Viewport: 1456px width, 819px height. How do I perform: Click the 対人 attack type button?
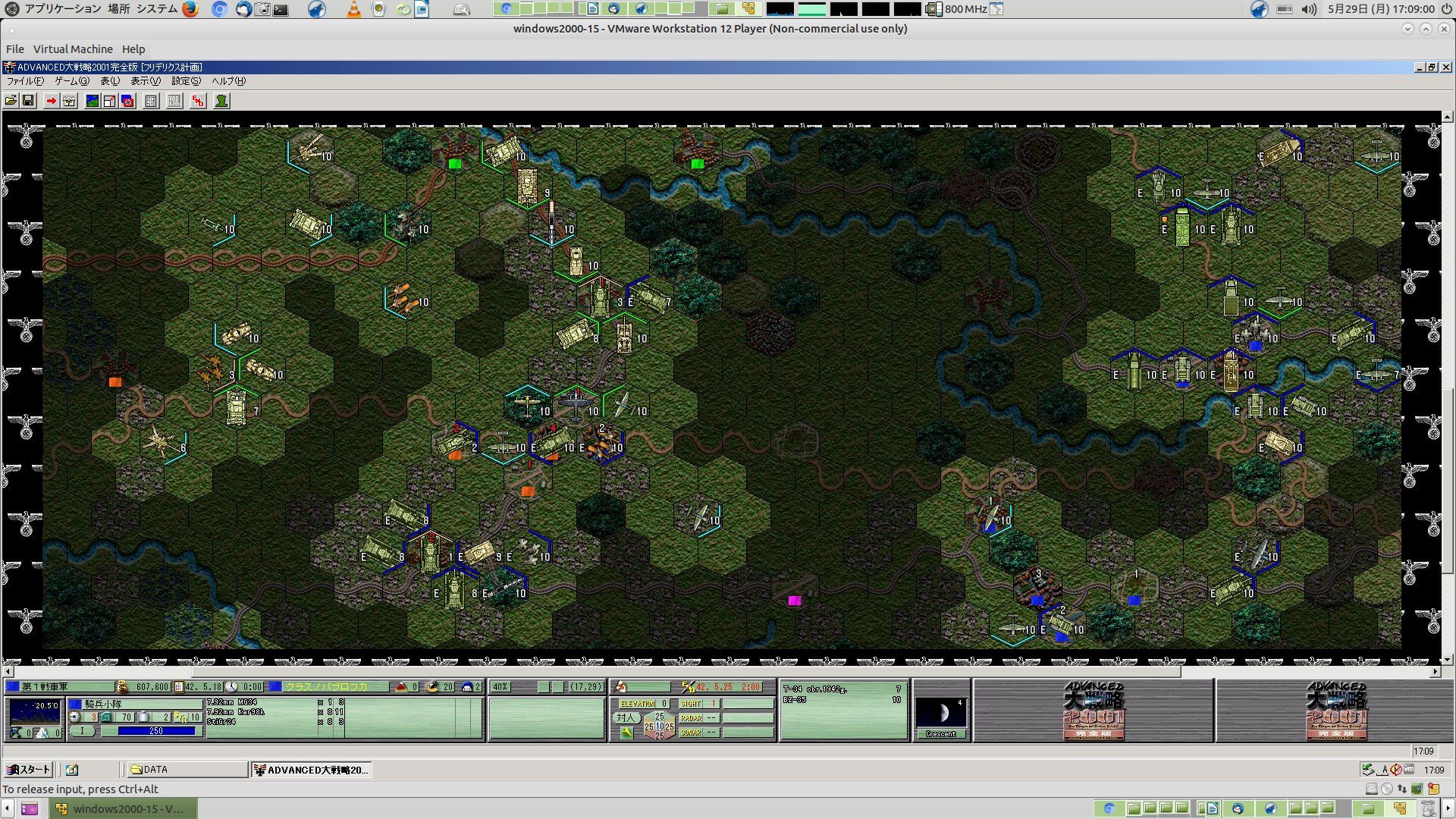[626, 717]
